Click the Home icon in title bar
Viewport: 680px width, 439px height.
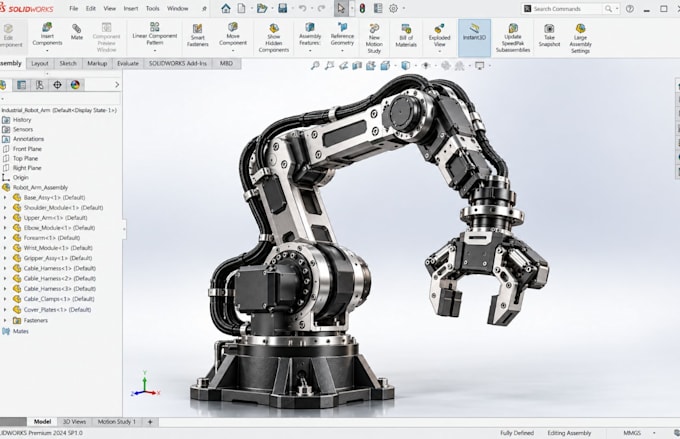(226, 8)
